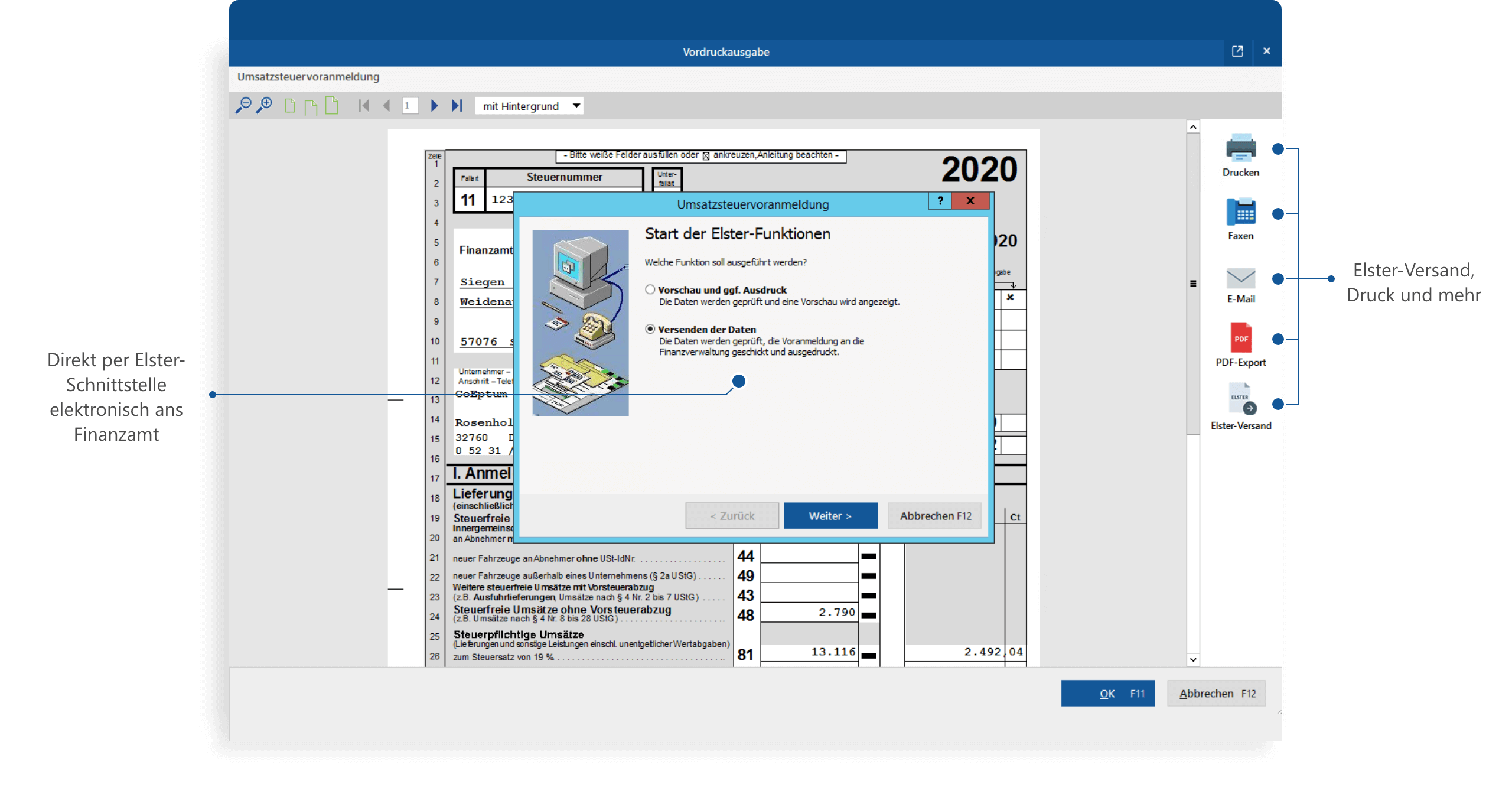This screenshot has width=1512, height=807.
Task: Go to next page with the arrow
Action: click(434, 106)
